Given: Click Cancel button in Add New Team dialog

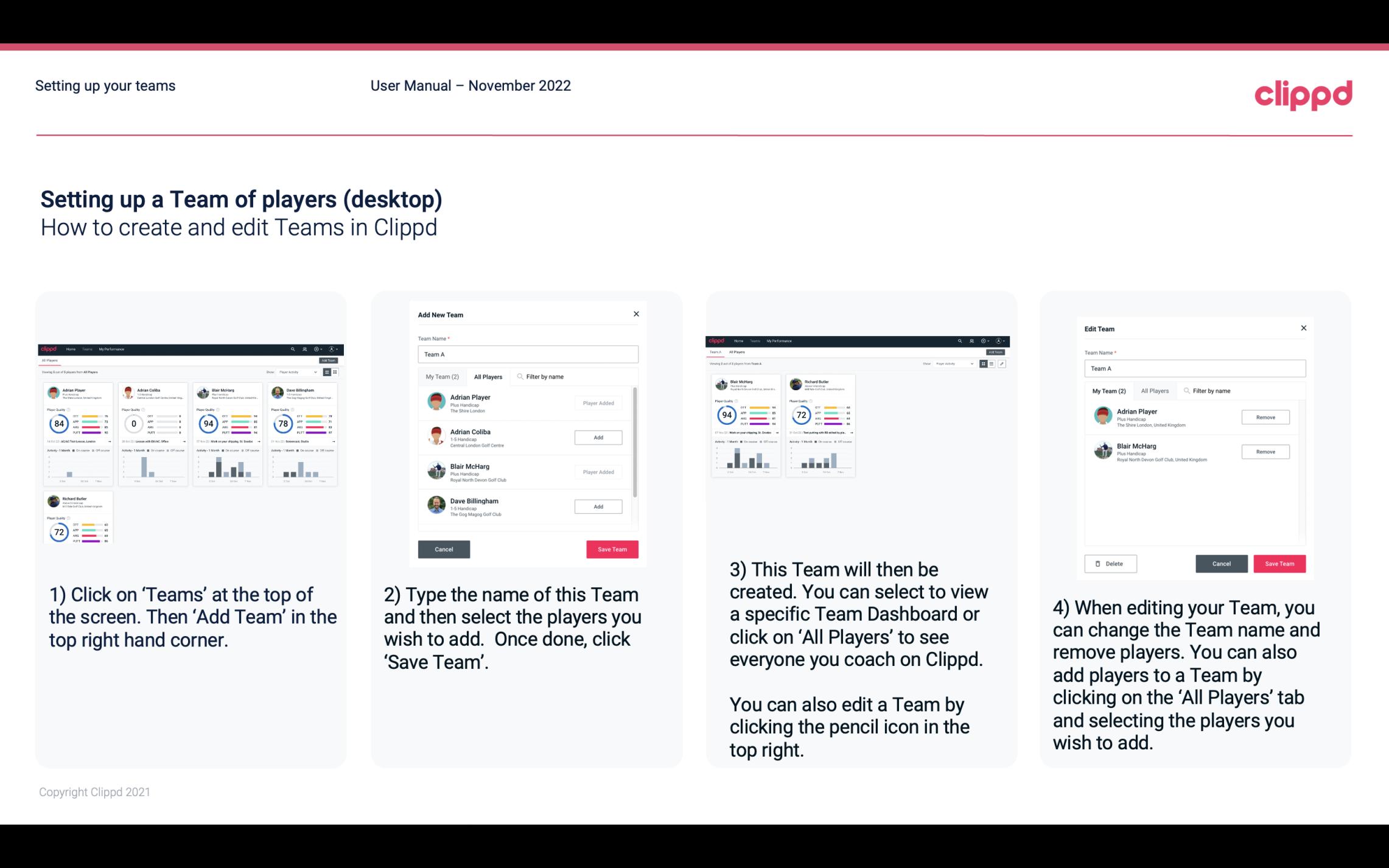Looking at the screenshot, I should 443,548.
